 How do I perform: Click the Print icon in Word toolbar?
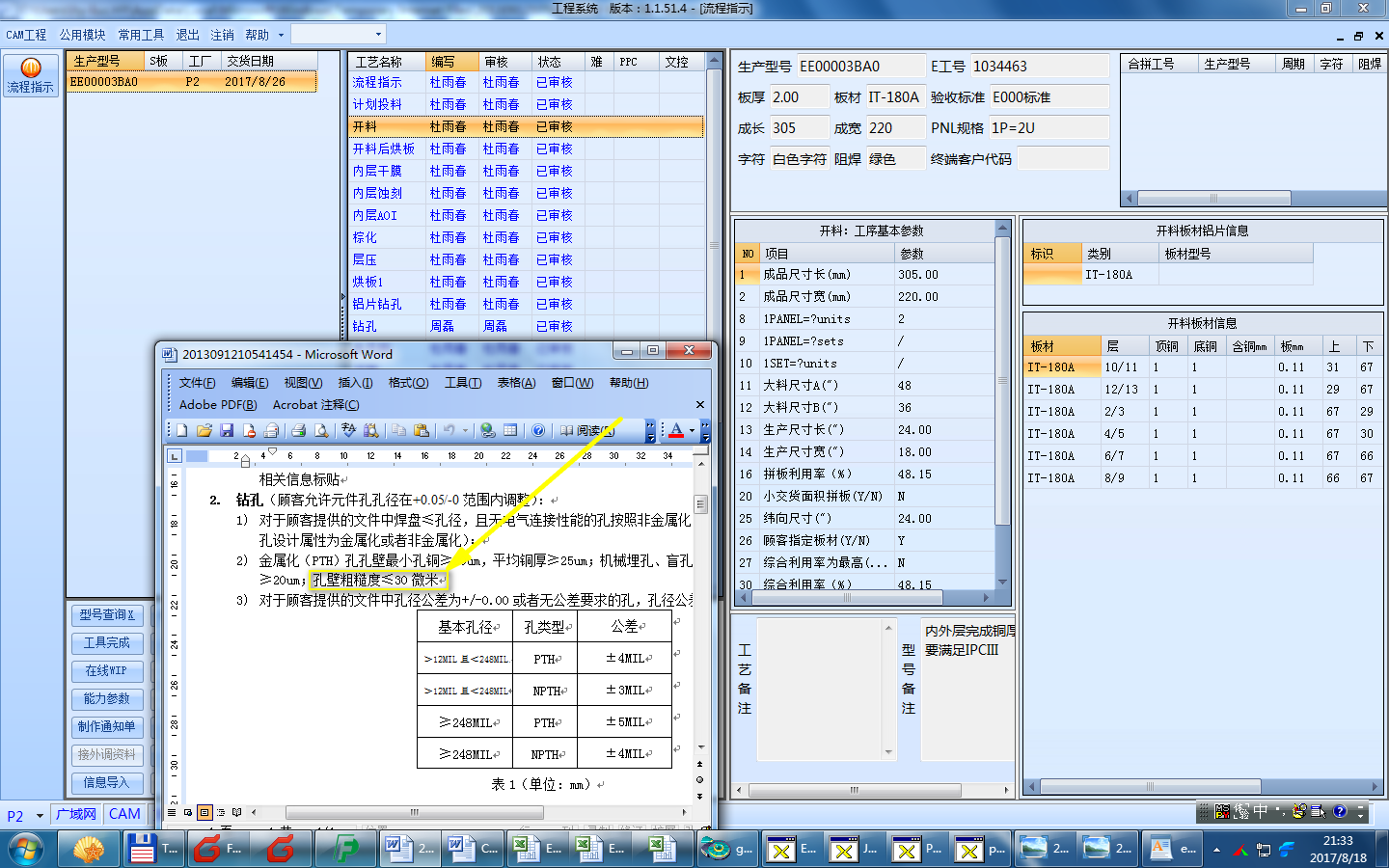[x=298, y=430]
